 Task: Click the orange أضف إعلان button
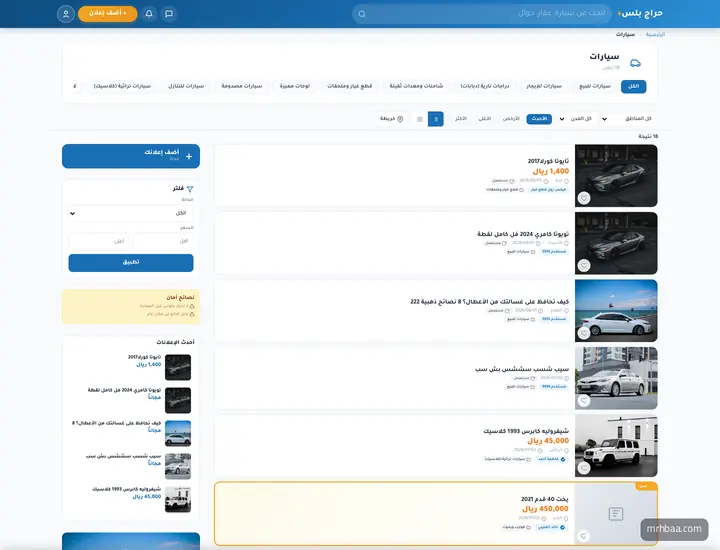107,14
